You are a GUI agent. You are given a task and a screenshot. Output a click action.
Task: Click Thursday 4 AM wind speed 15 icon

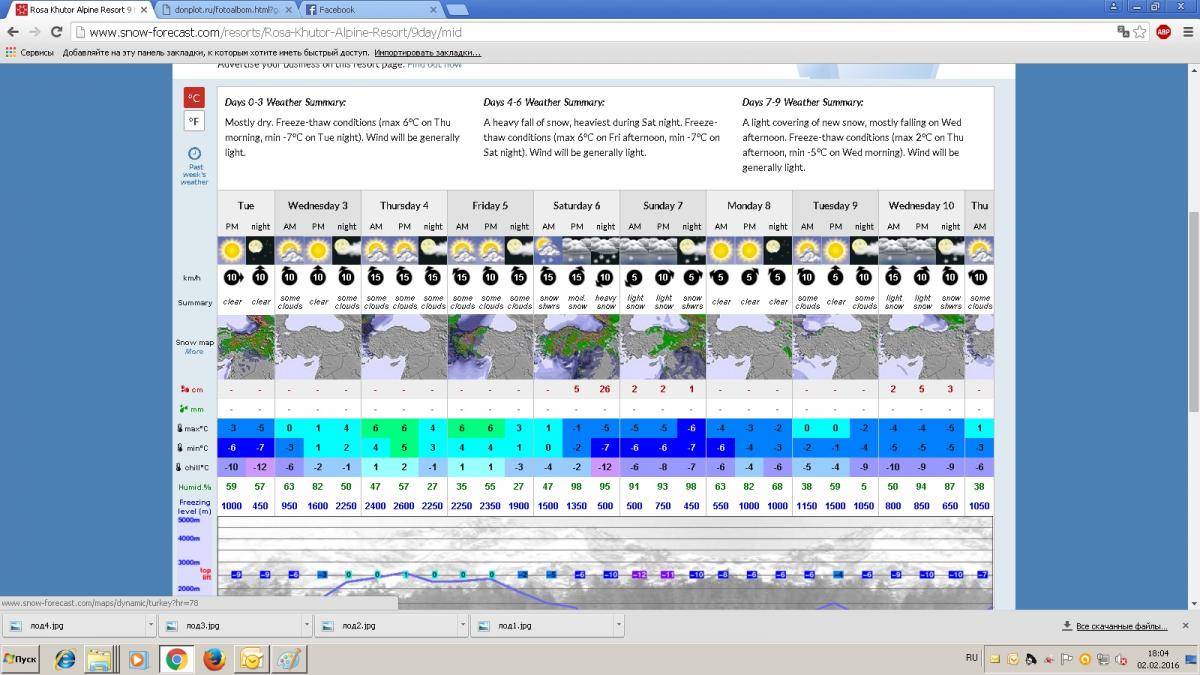pos(376,276)
